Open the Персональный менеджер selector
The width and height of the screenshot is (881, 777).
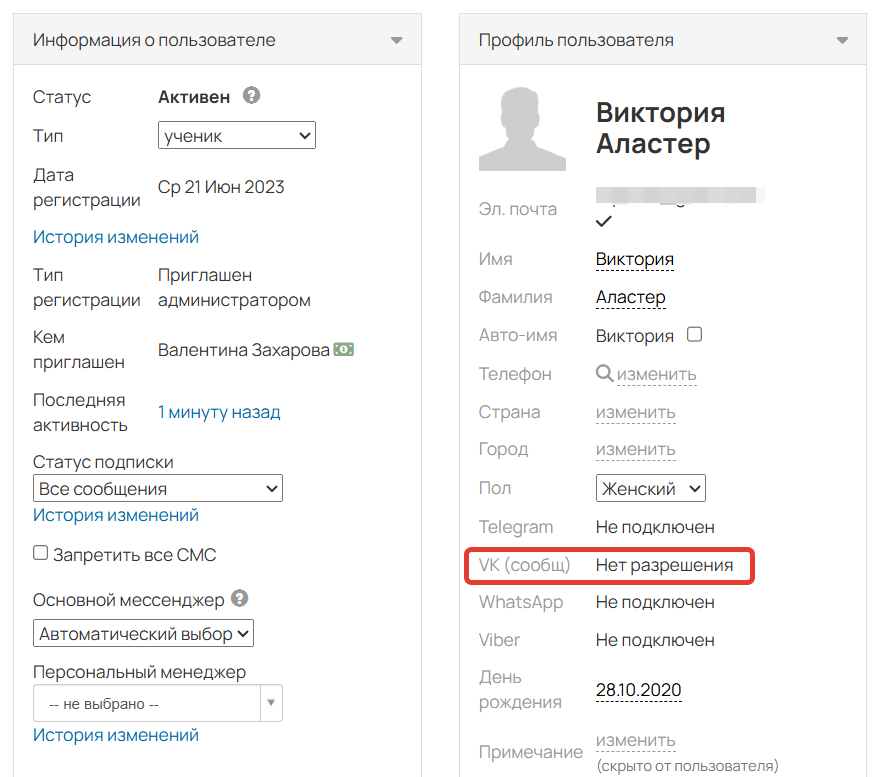tap(158, 703)
